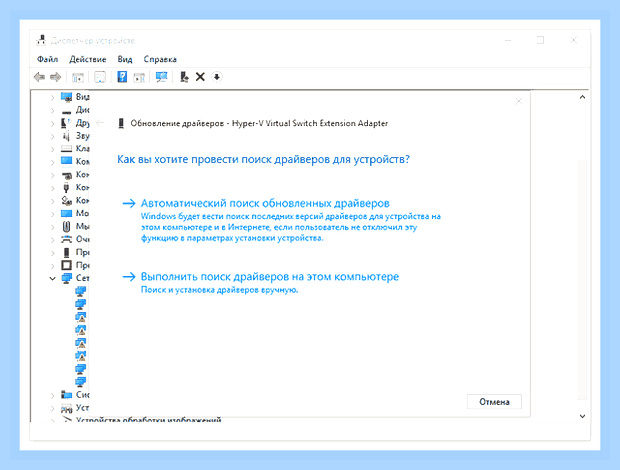Select the 'Оче' tree row text
This screenshot has height=470, width=620.
click(x=83, y=239)
